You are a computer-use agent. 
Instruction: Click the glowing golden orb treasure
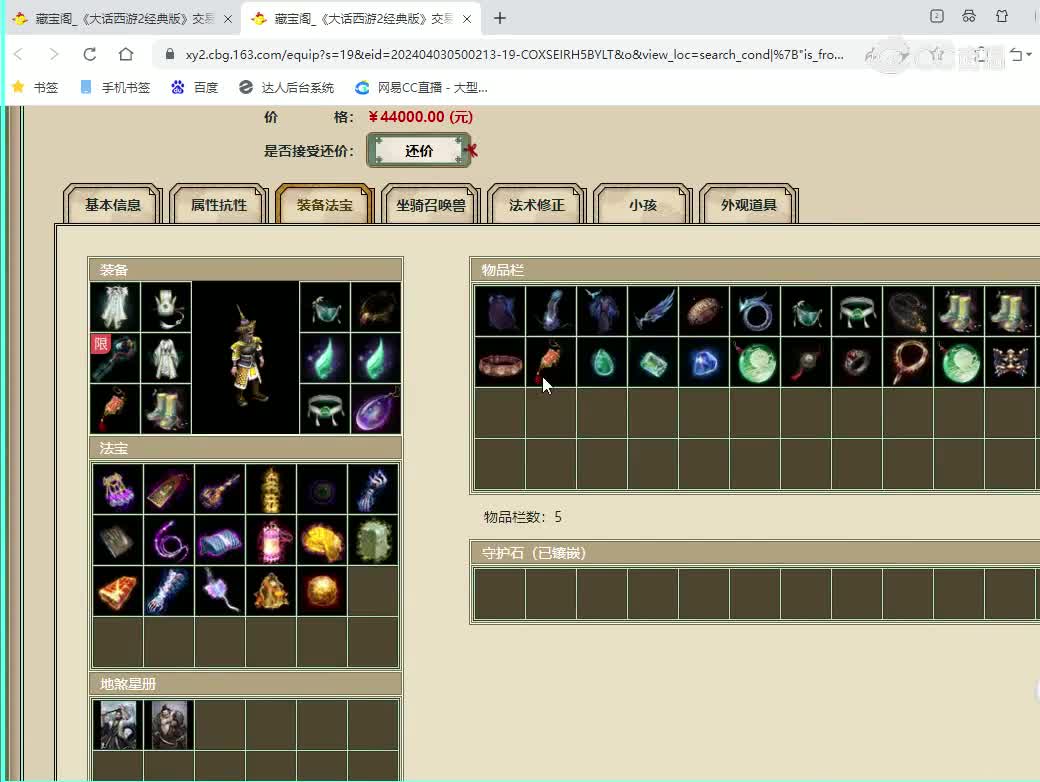(x=322, y=592)
